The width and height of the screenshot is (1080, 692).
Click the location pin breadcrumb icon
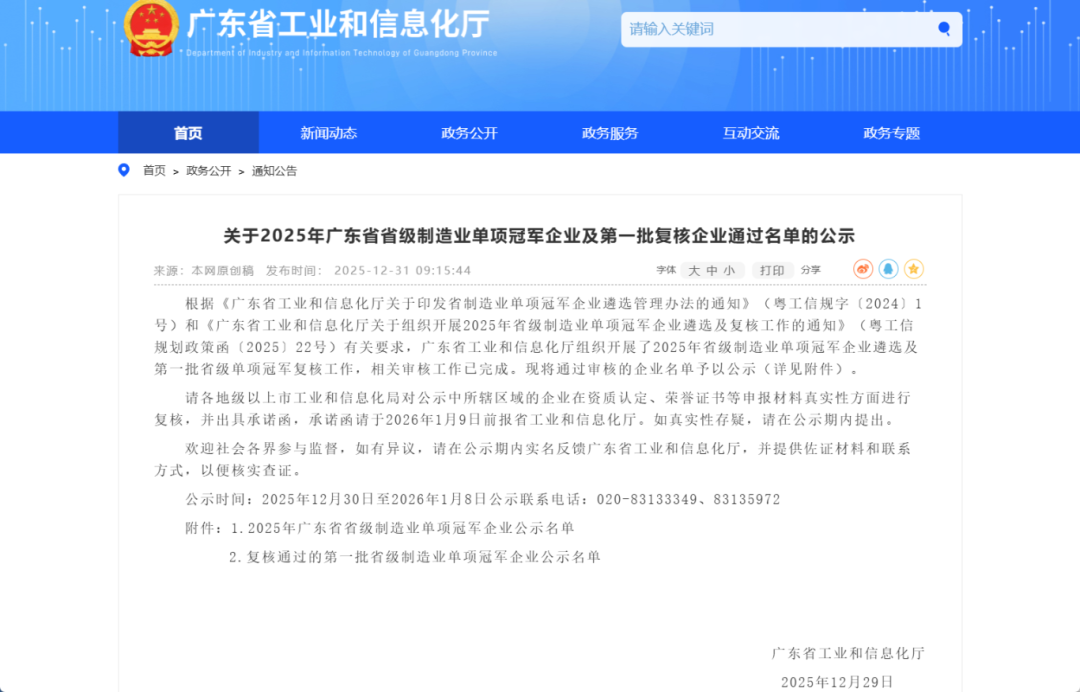pos(123,170)
